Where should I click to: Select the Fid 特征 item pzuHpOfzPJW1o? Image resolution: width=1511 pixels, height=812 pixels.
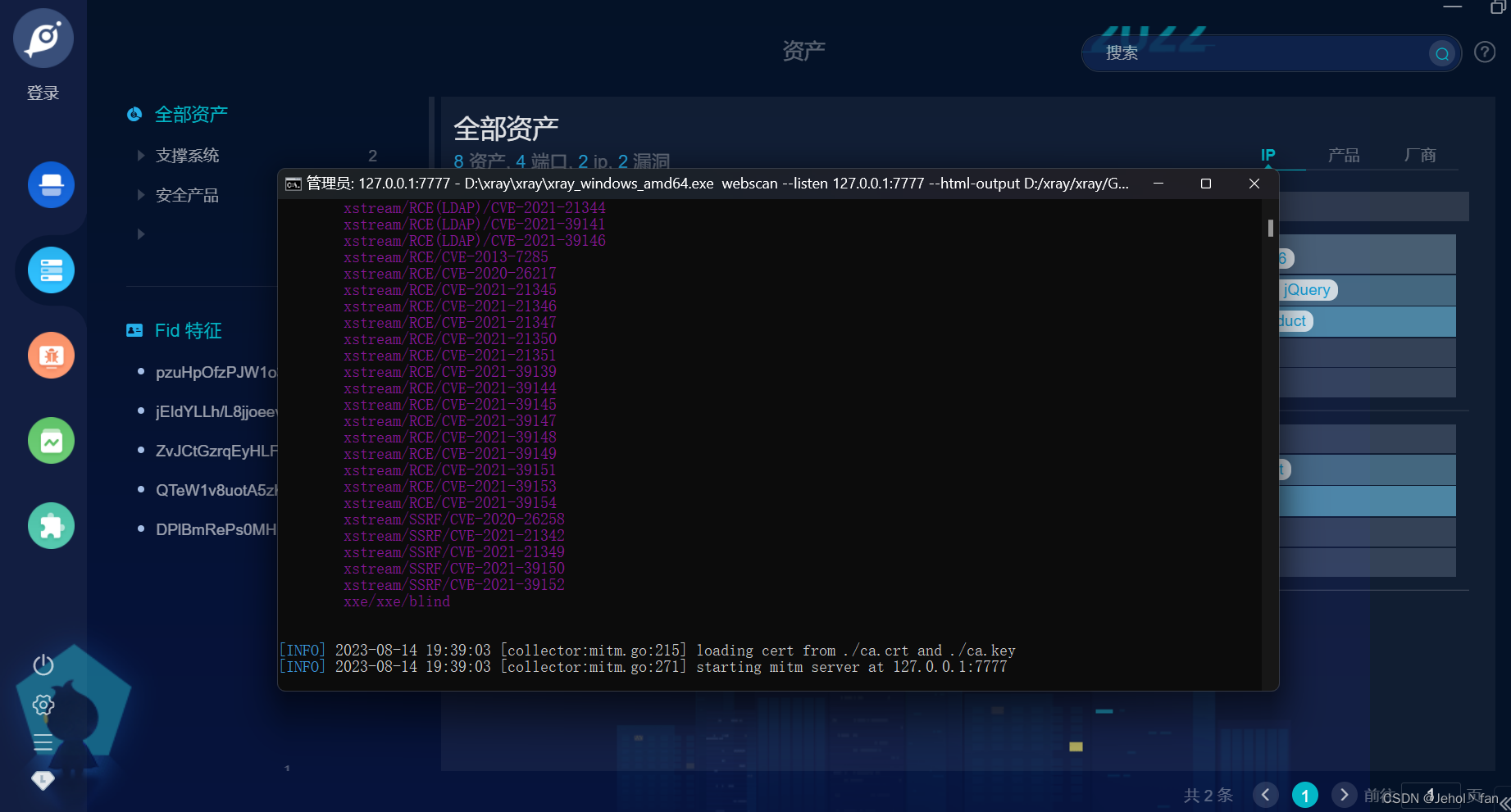tap(216, 372)
